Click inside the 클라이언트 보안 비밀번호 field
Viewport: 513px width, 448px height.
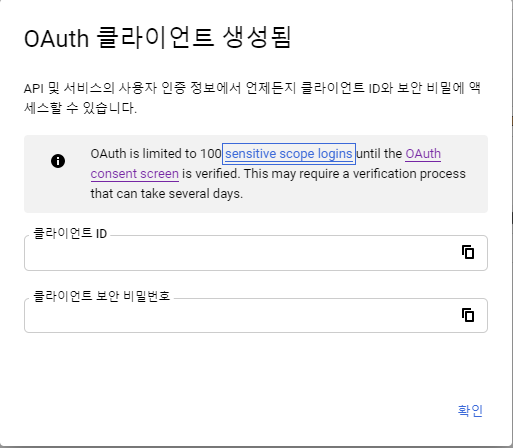tap(256, 315)
